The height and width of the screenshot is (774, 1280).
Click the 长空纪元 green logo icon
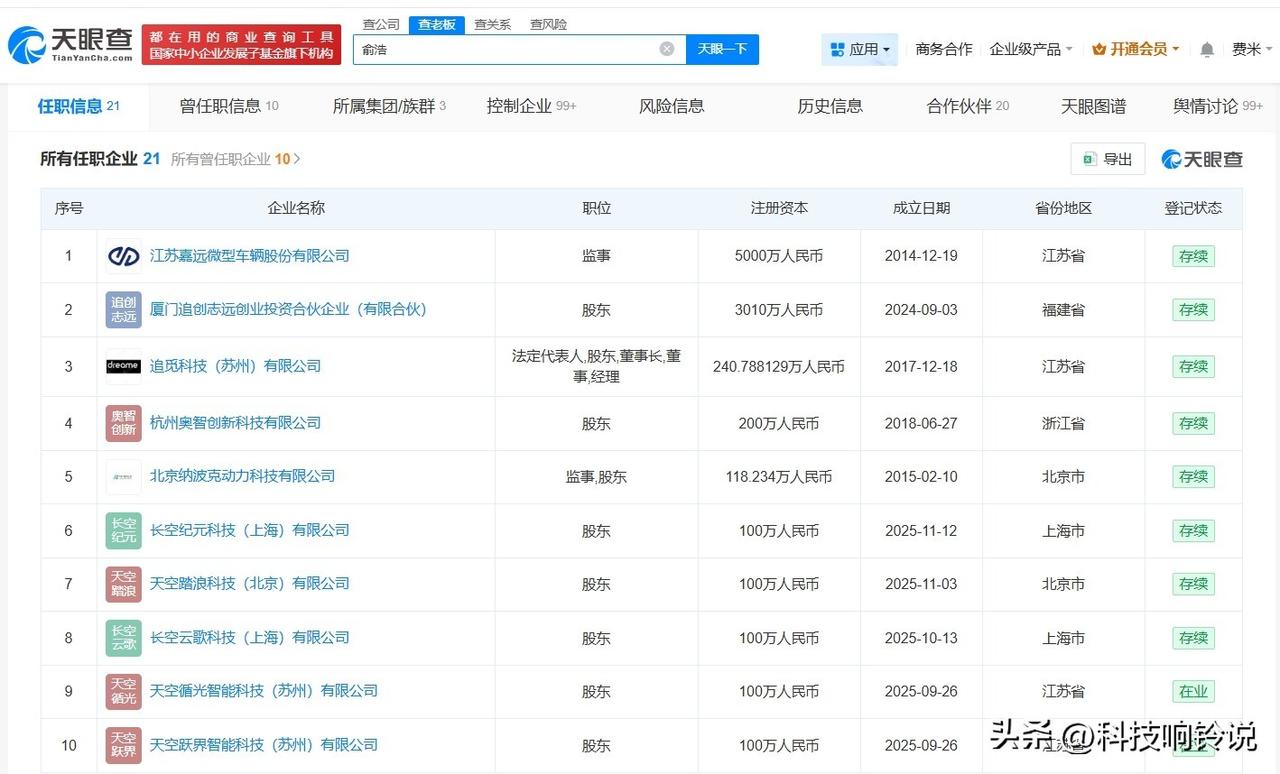coord(122,530)
